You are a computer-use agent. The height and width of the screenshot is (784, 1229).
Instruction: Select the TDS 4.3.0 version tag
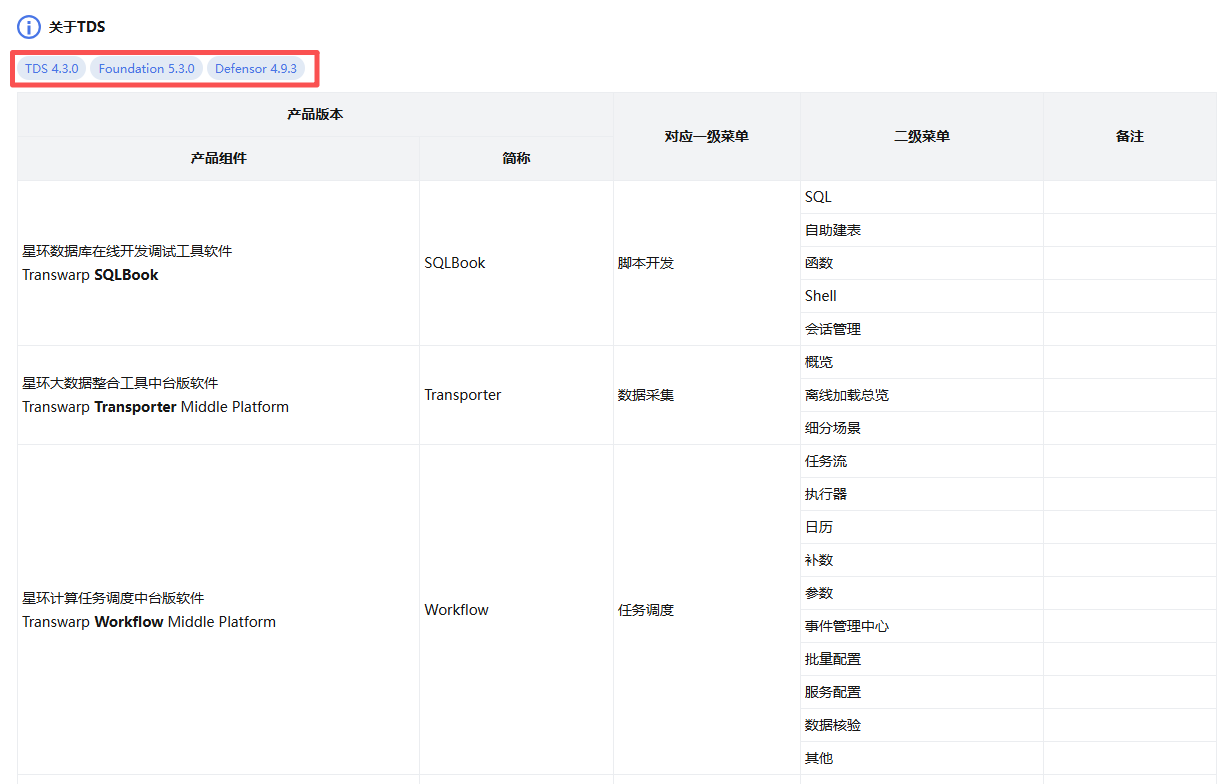point(52,69)
